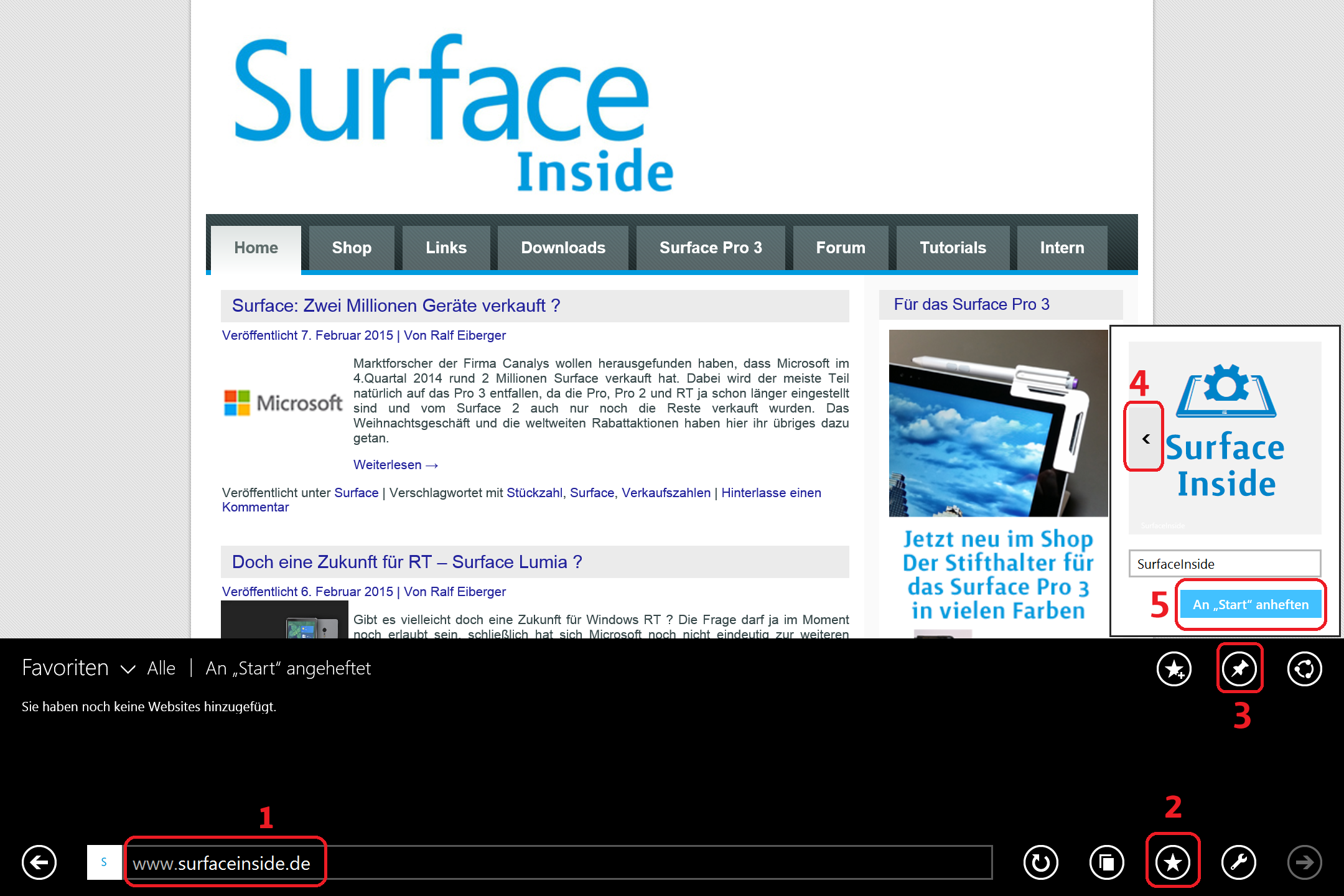
Task: Click the Surface Inside tile preview
Action: 1225,437
